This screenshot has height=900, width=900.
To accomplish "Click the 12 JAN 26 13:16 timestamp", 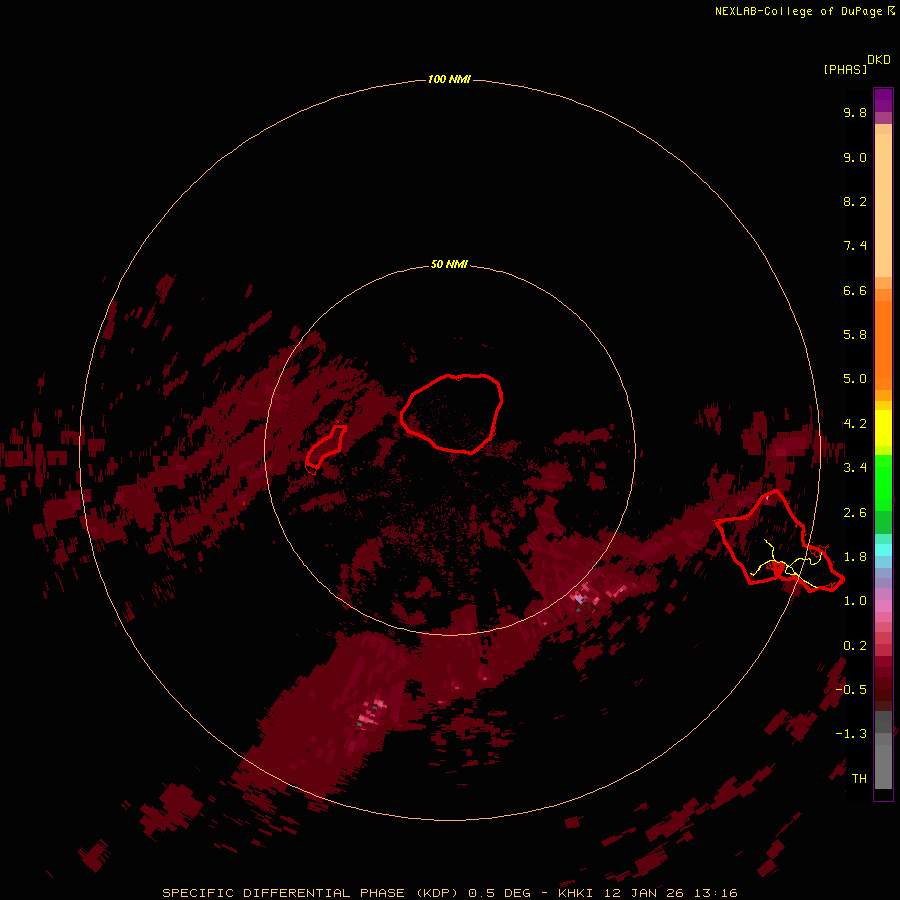I will coord(670,893).
